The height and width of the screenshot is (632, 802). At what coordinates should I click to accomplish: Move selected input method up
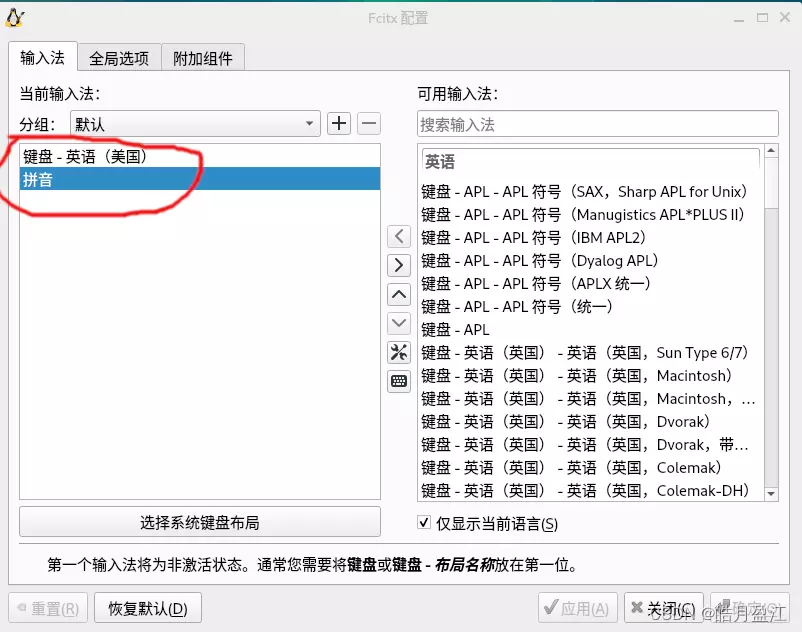click(399, 295)
